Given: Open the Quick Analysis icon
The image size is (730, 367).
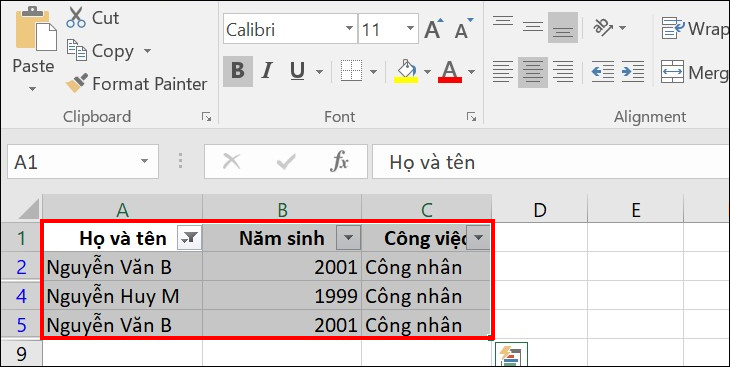Looking at the screenshot, I should pyautogui.click(x=511, y=355).
